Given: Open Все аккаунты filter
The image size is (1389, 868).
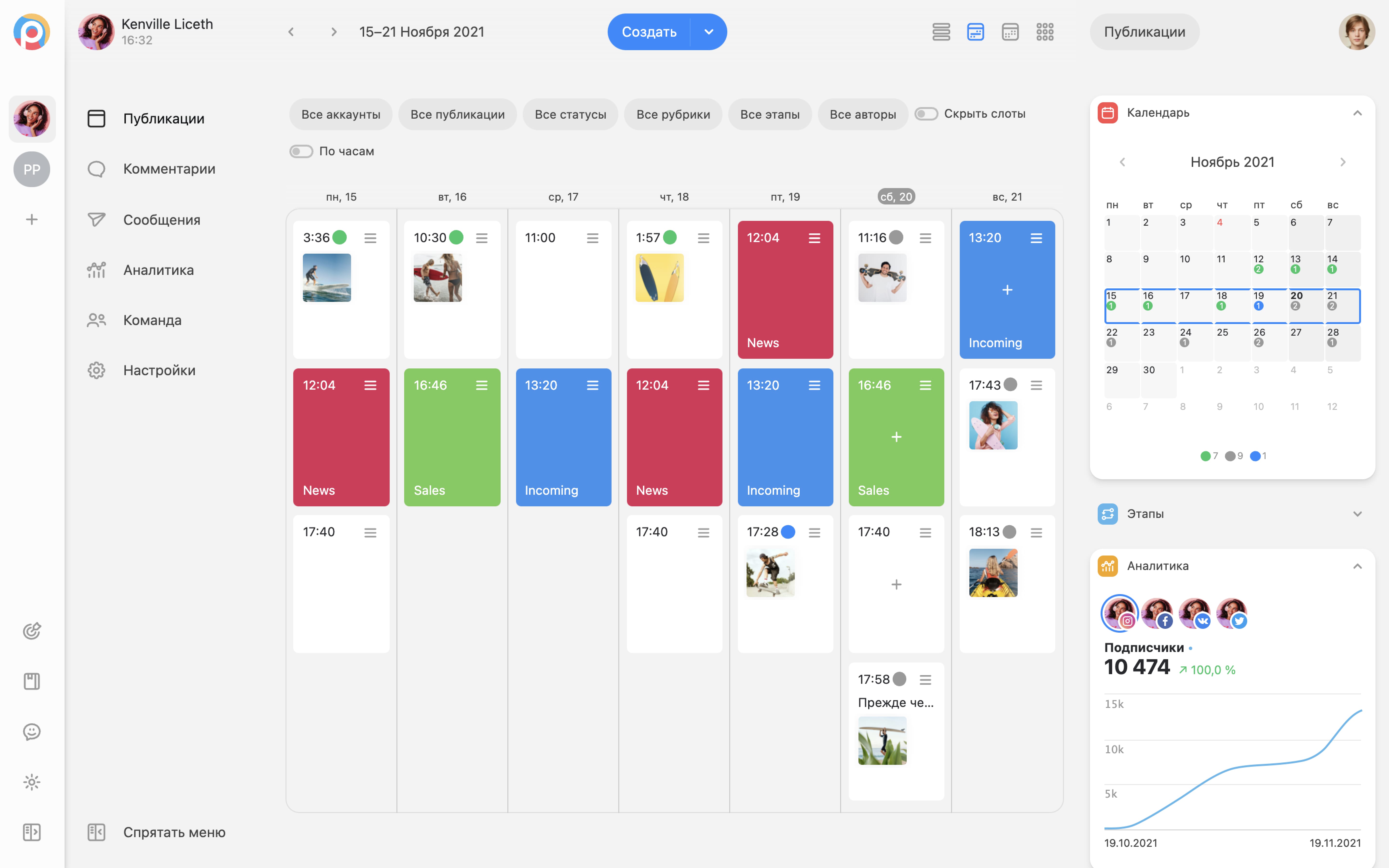Looking at the screenshot, I should 341,114.
